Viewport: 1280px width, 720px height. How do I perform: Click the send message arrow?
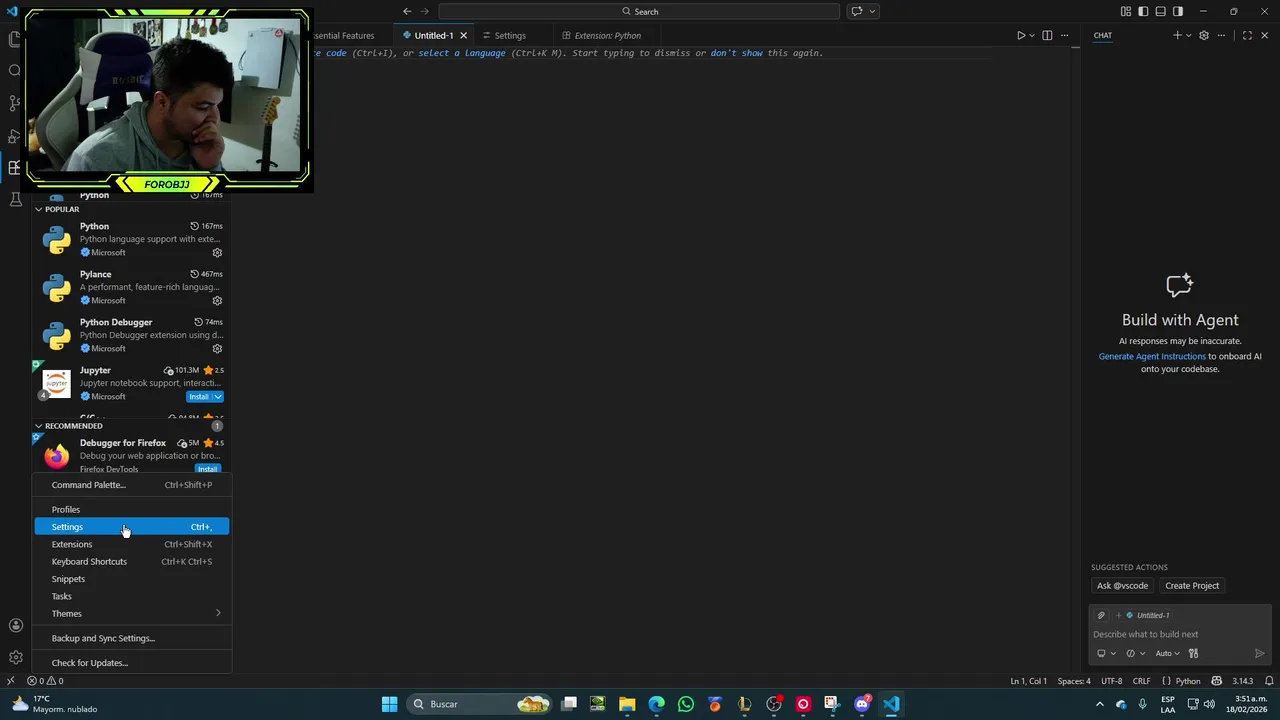[x=1259, y=654]
